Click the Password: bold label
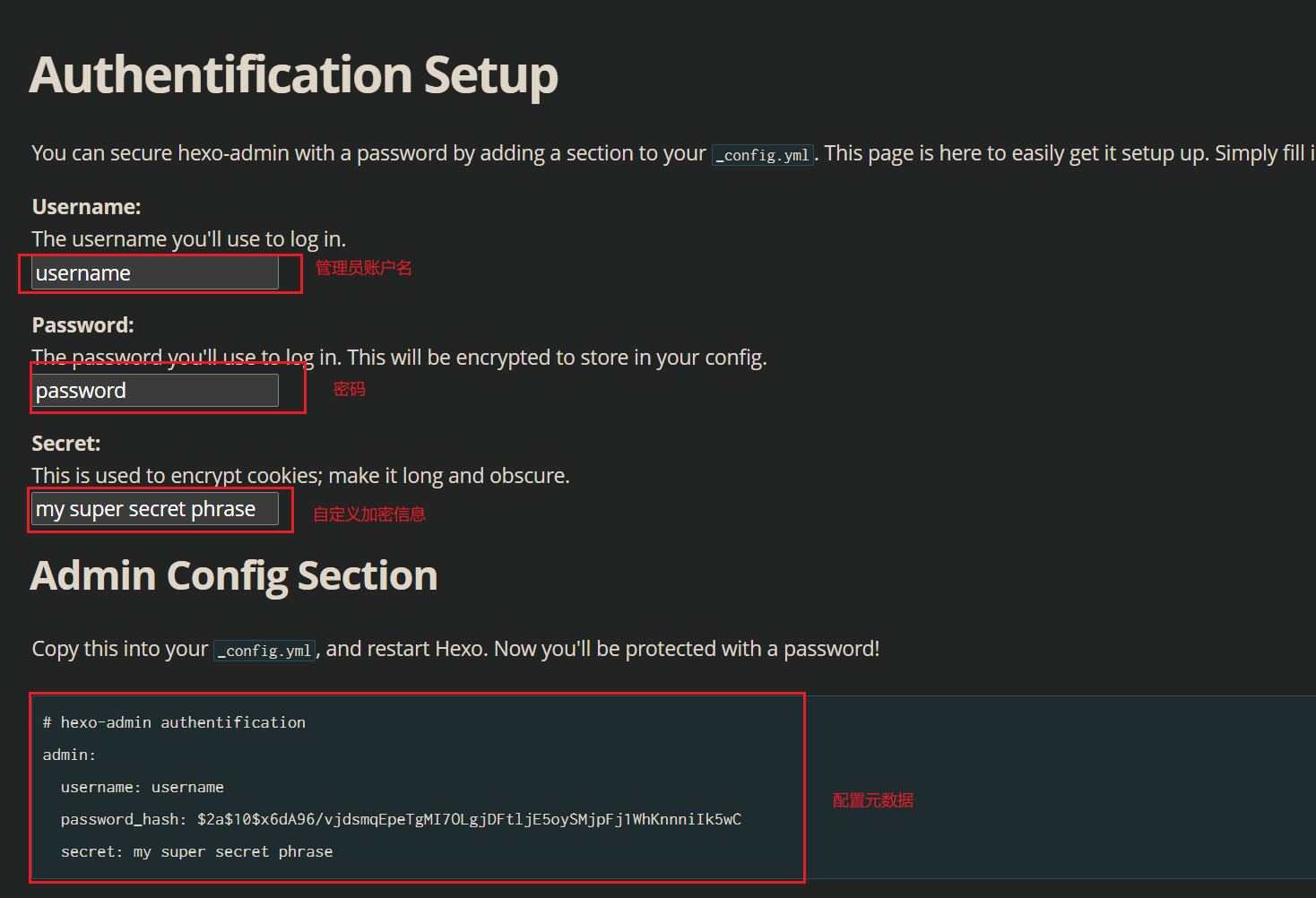Screen dimensions: 1316x898 (82, 325)
